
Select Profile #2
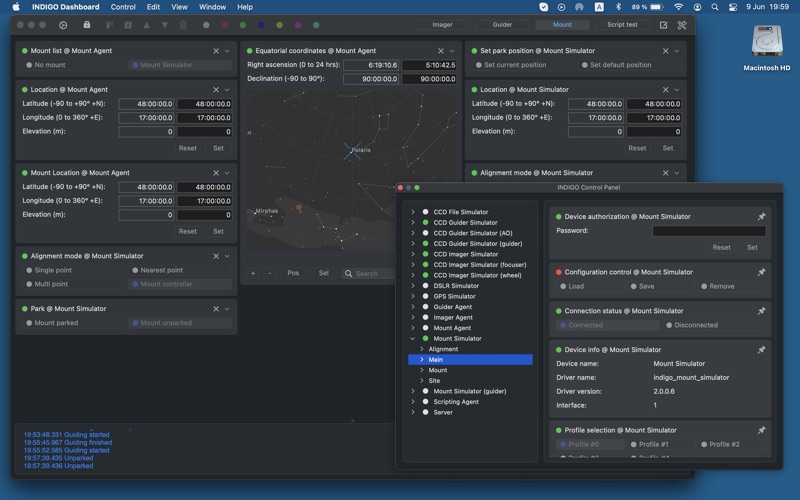click(732, 444)
